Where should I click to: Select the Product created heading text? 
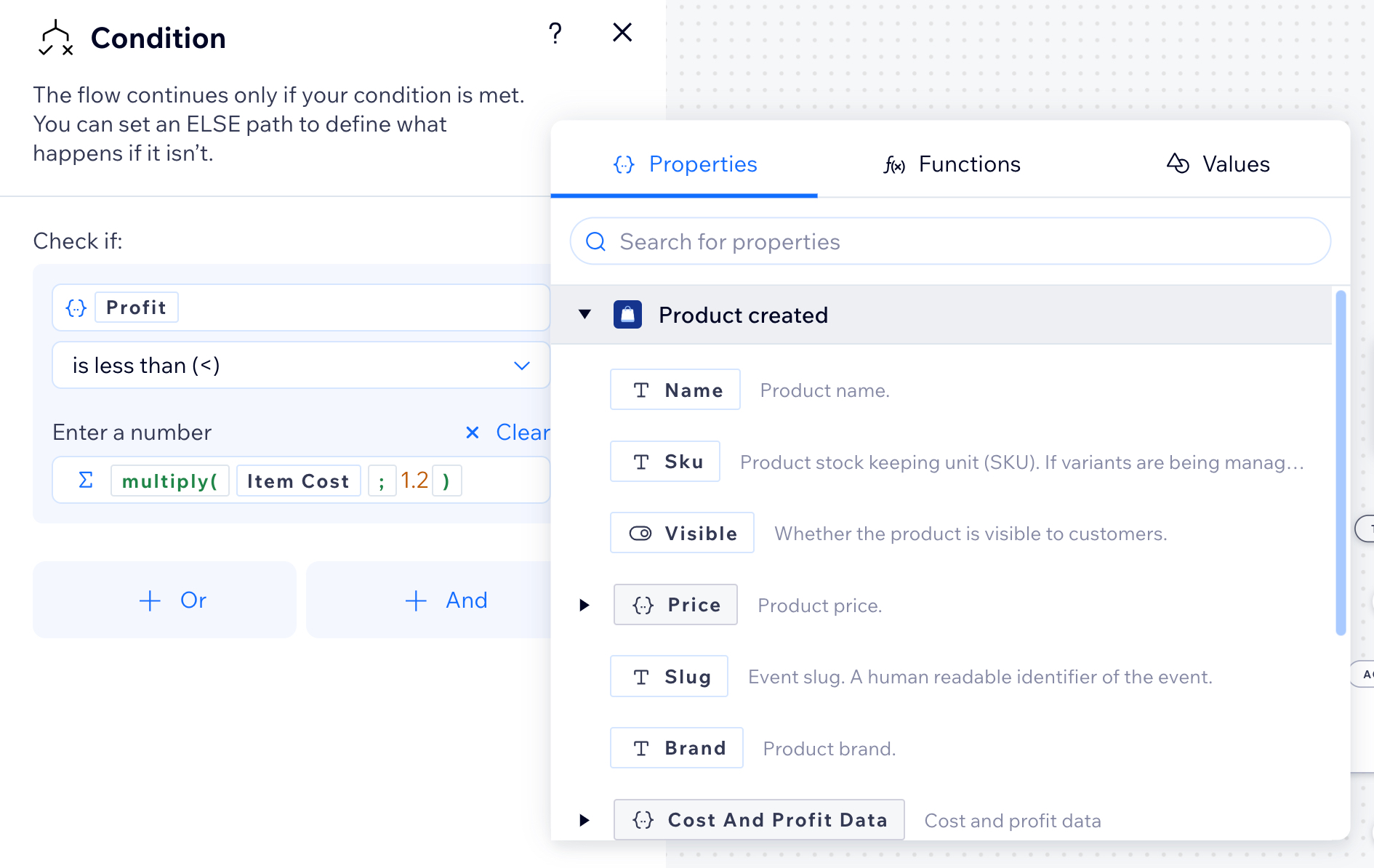[743, 315]
